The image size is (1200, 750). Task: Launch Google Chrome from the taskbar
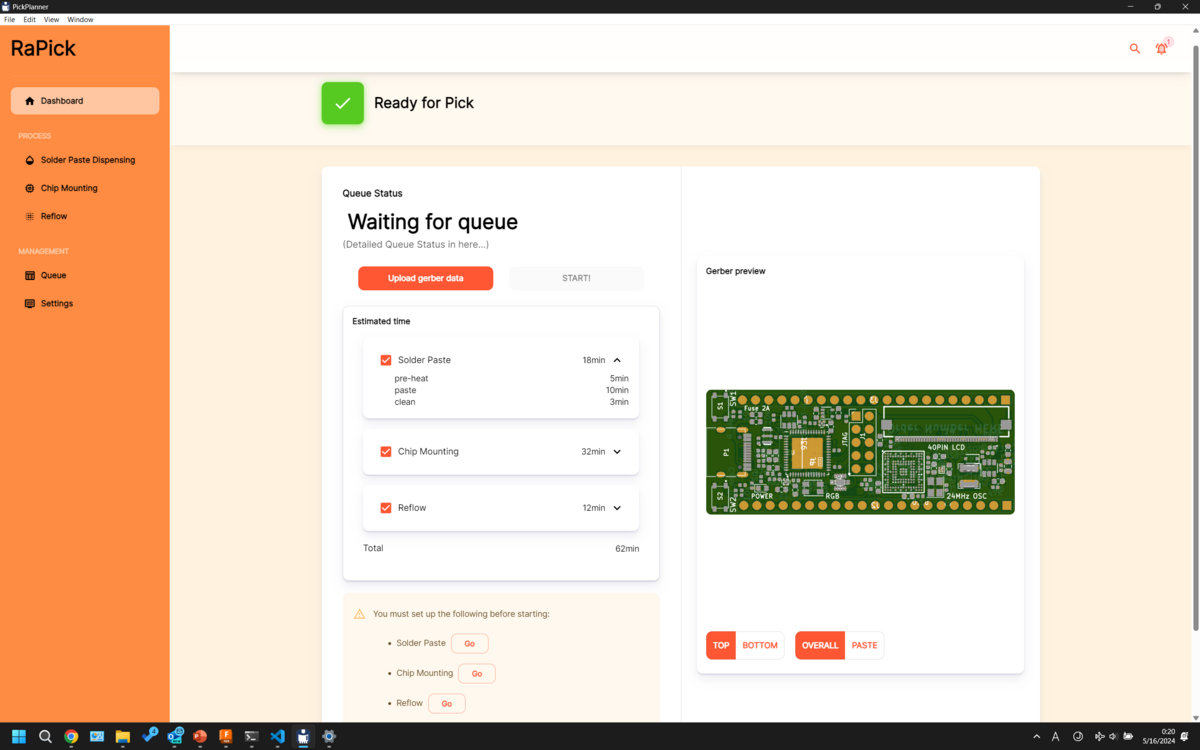[71, 736]
